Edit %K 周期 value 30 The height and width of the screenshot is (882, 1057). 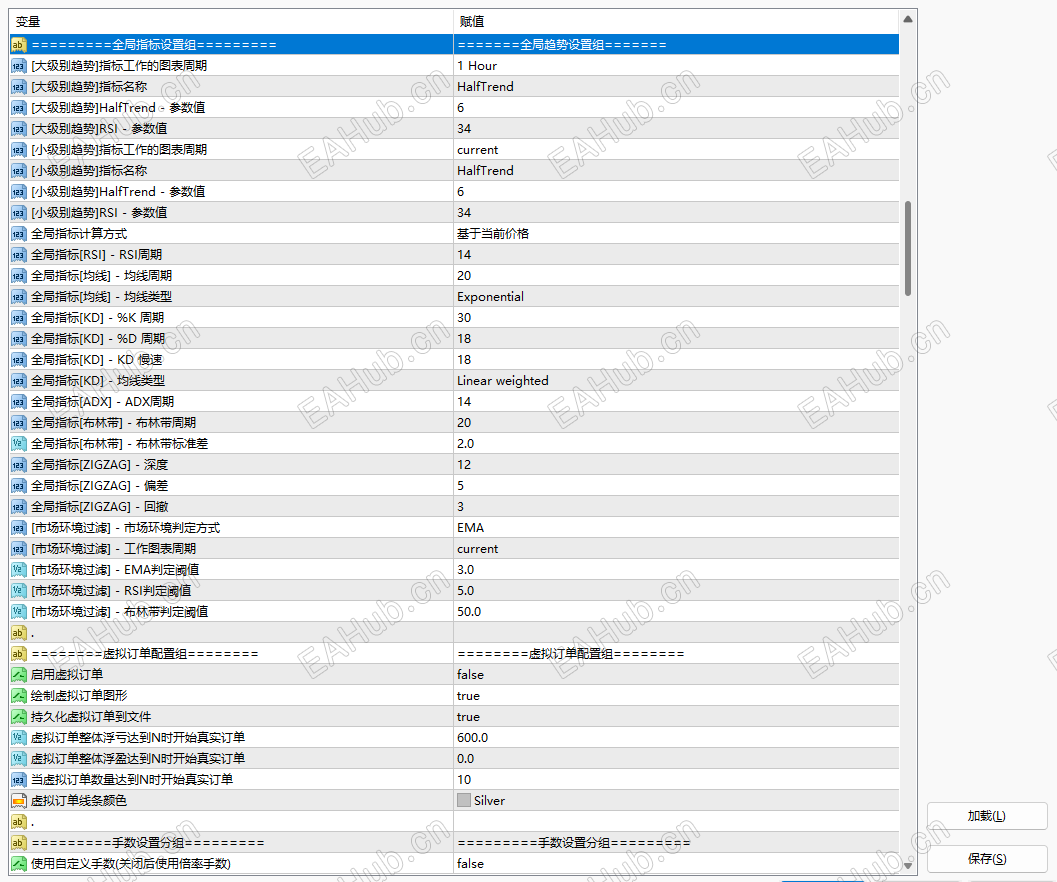coord(676,318)
